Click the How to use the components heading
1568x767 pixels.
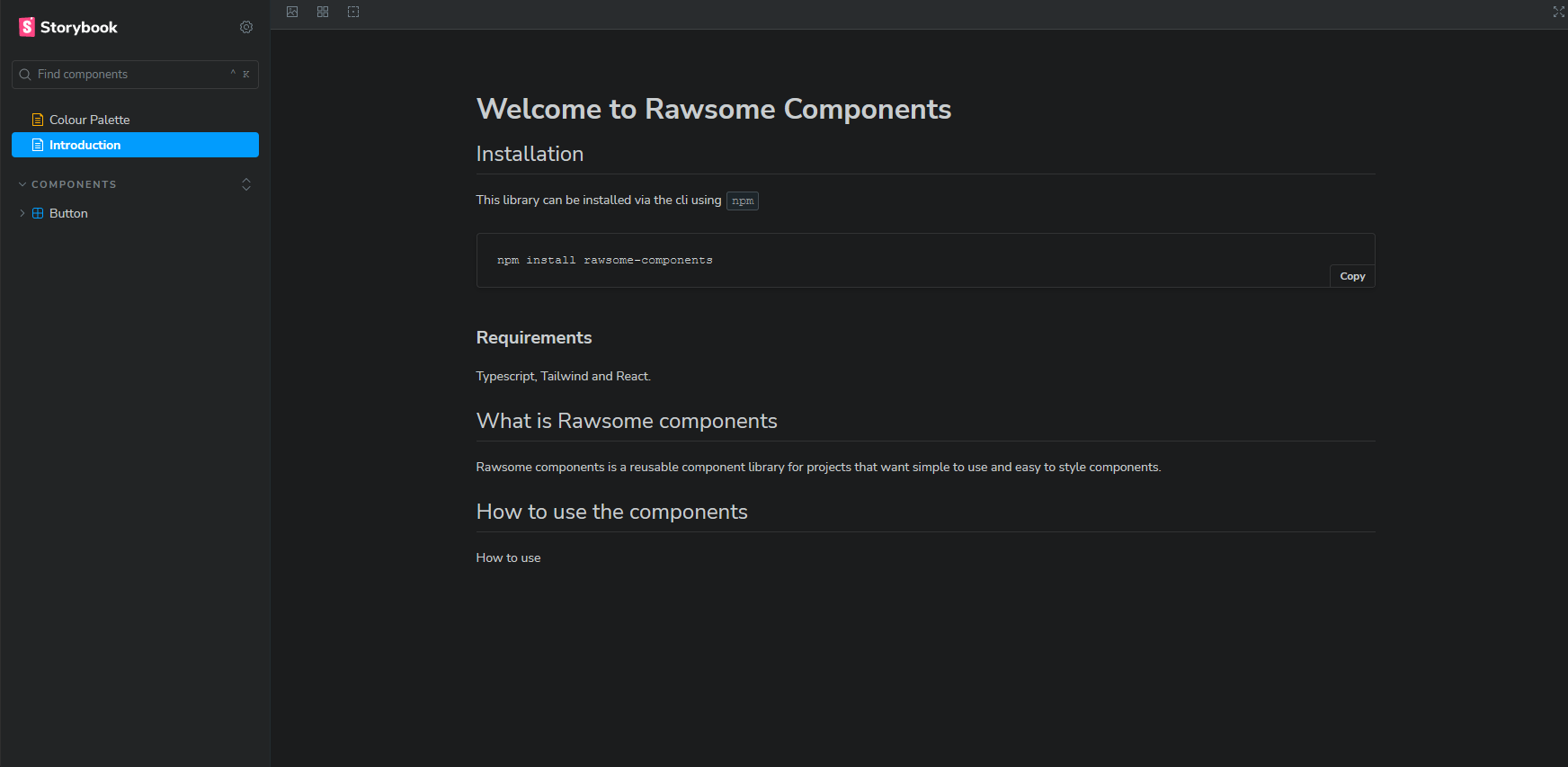coord(611,512)
